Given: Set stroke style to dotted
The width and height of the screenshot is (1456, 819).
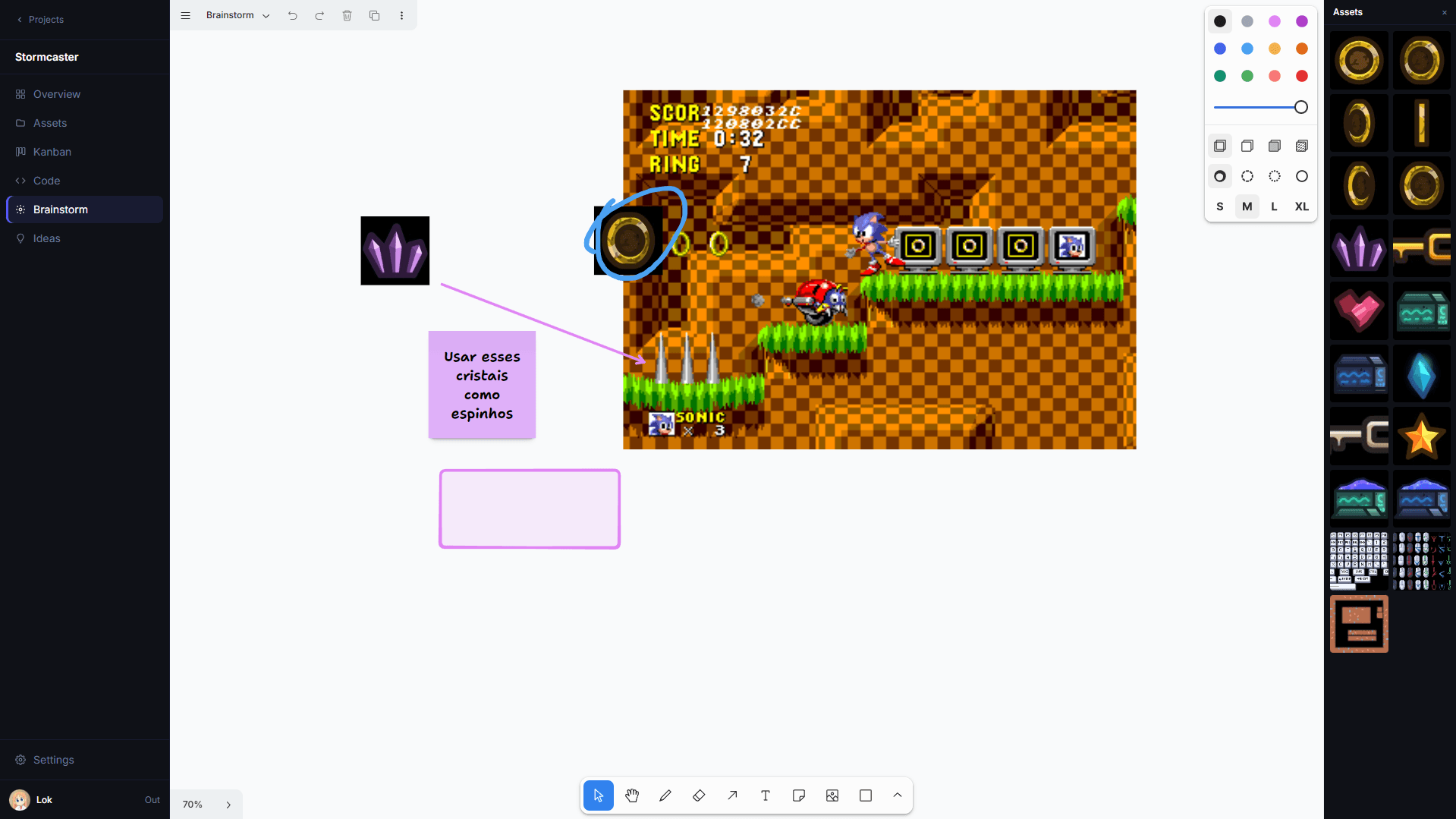Looking at the screenshot, I should pyautogui.click(x=1275, y=176).
